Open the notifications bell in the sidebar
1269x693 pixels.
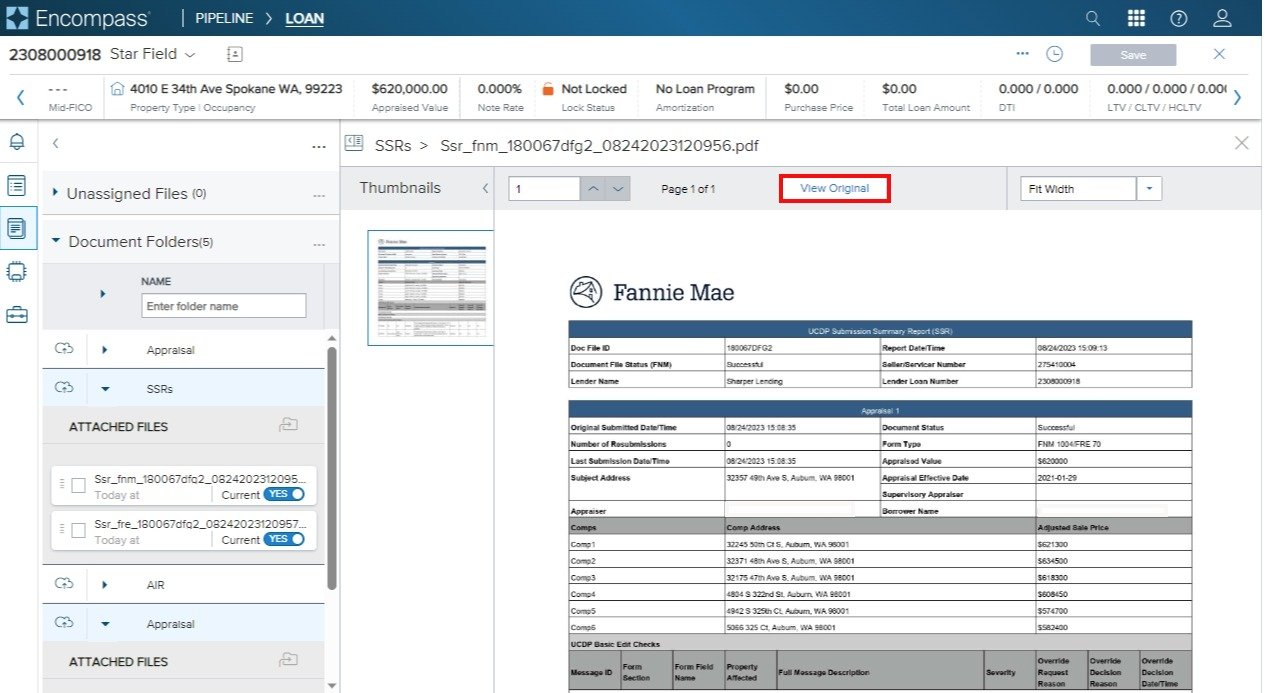click(x=17, y=143)
